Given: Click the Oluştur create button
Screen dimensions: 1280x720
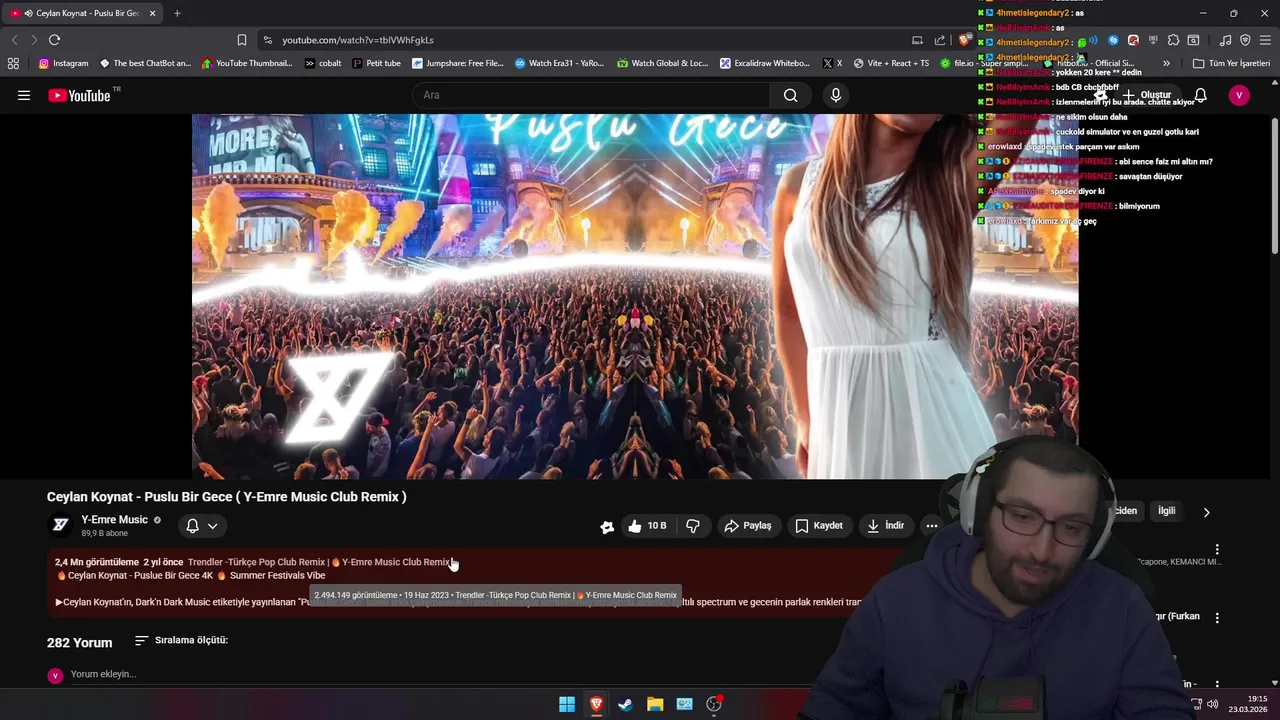Looking at the screenshot, I should tap(1146, 95).
